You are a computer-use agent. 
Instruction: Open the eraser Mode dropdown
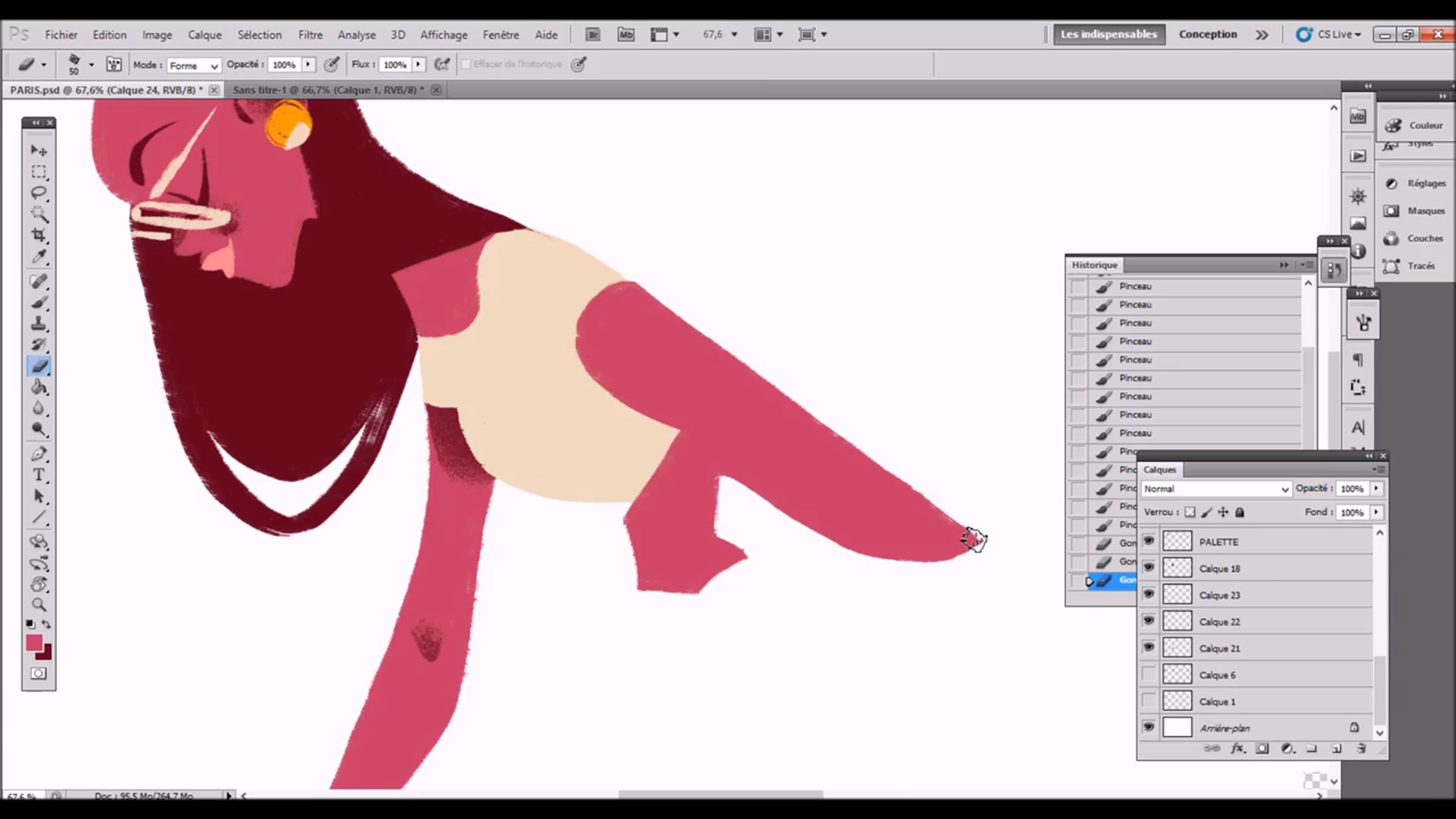[194, 65]
